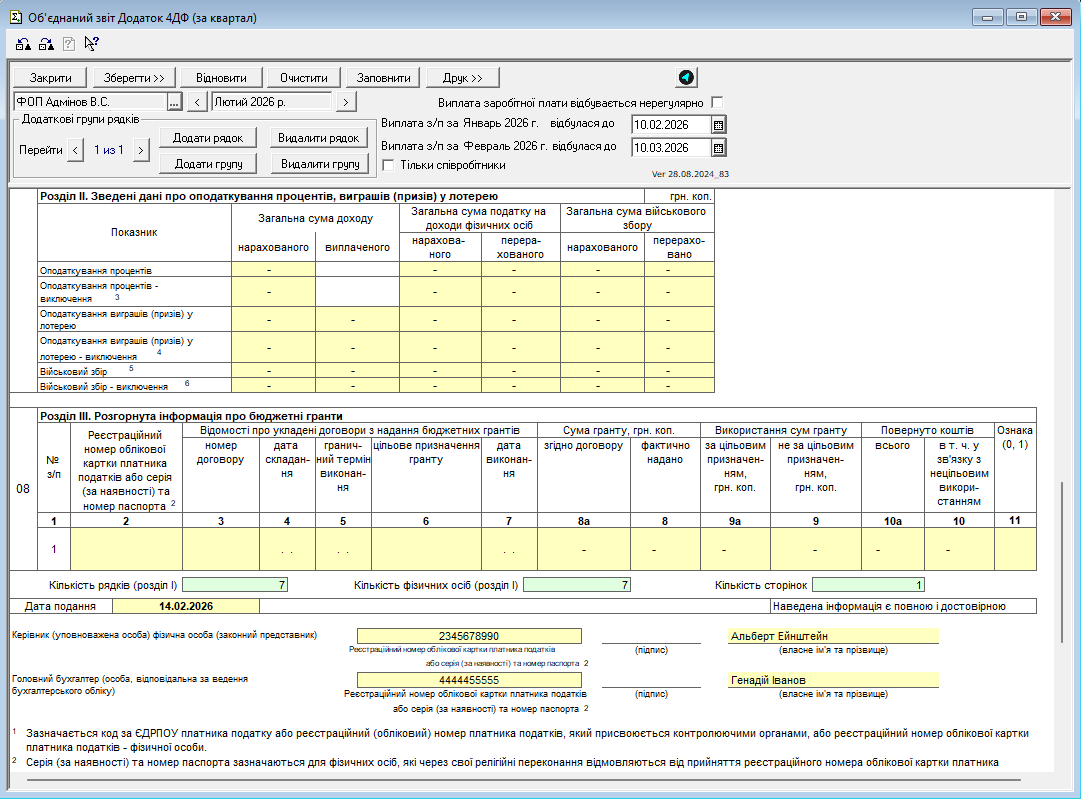The height and width of the screenshot is (799, 1081).
Task: Activate the What's This help cursor icon
Action: click(91, 44)
